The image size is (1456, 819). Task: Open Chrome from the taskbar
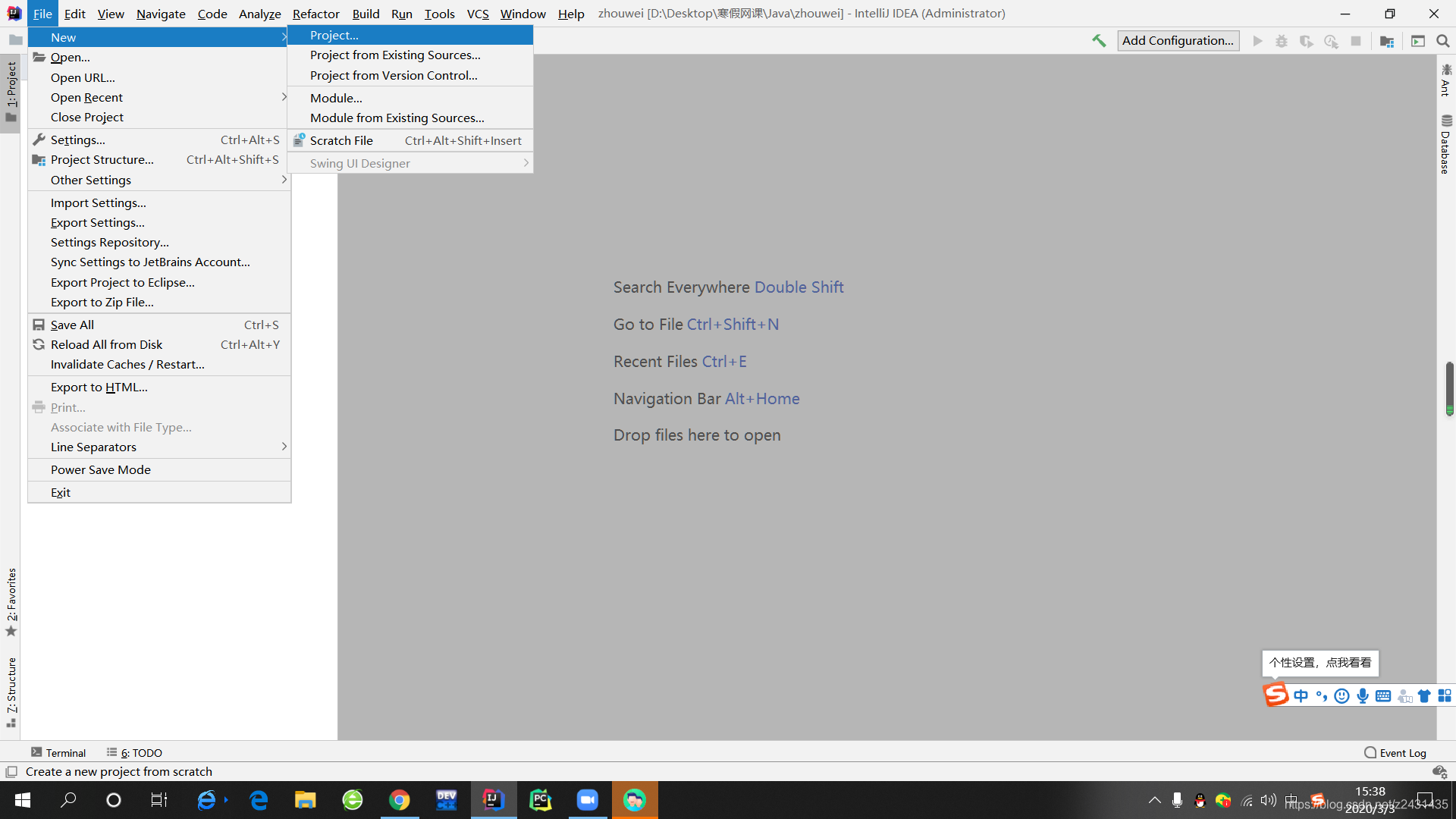pyautogui.click(x=400, y=800)
